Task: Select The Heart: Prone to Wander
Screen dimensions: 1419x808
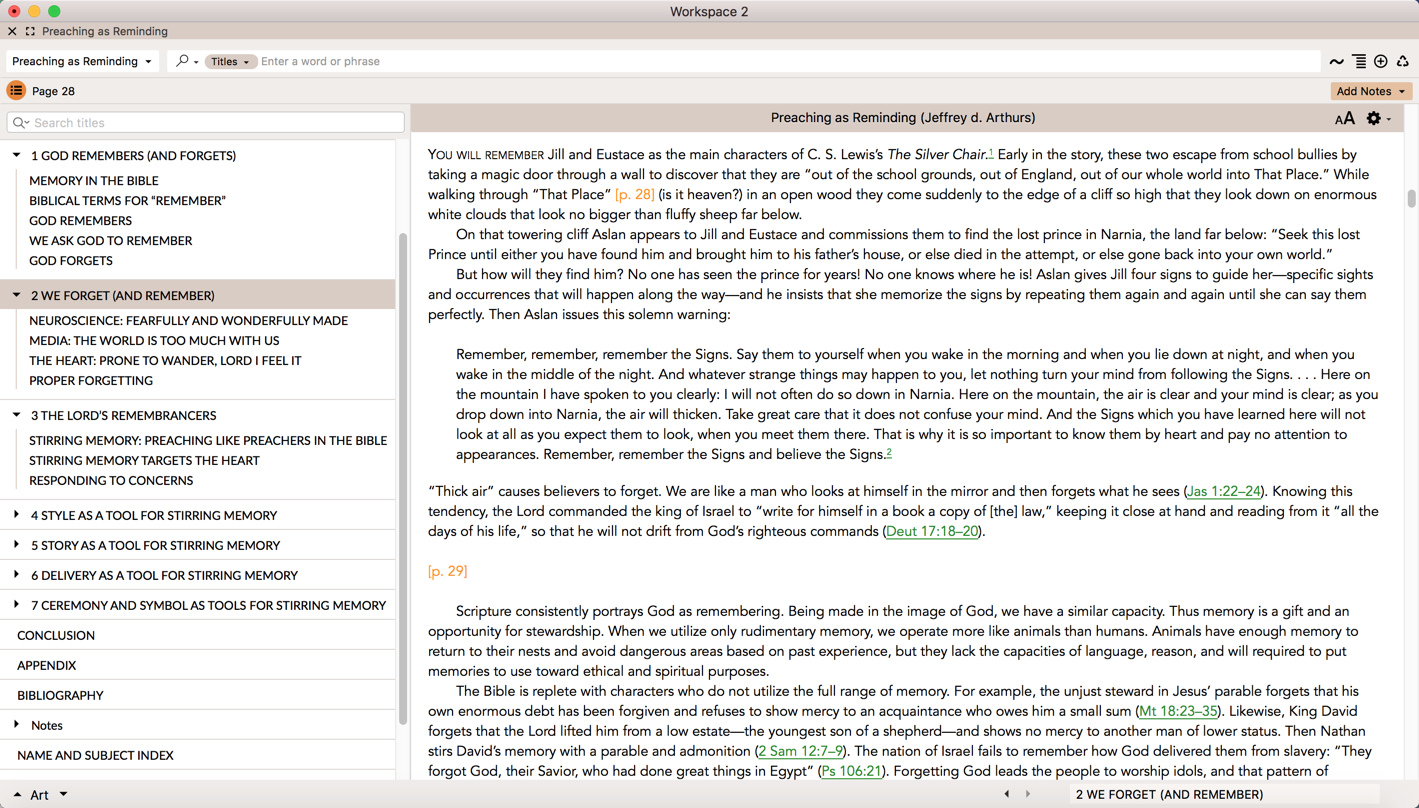Action: [165, 361]
